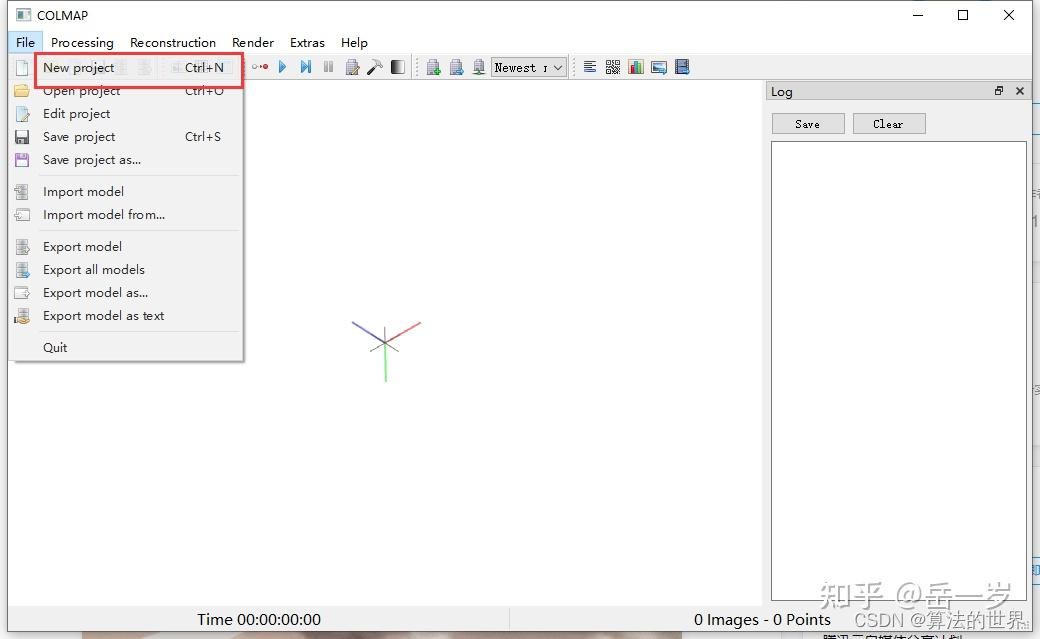Open the Processing menu

click(x=82, y=42)
